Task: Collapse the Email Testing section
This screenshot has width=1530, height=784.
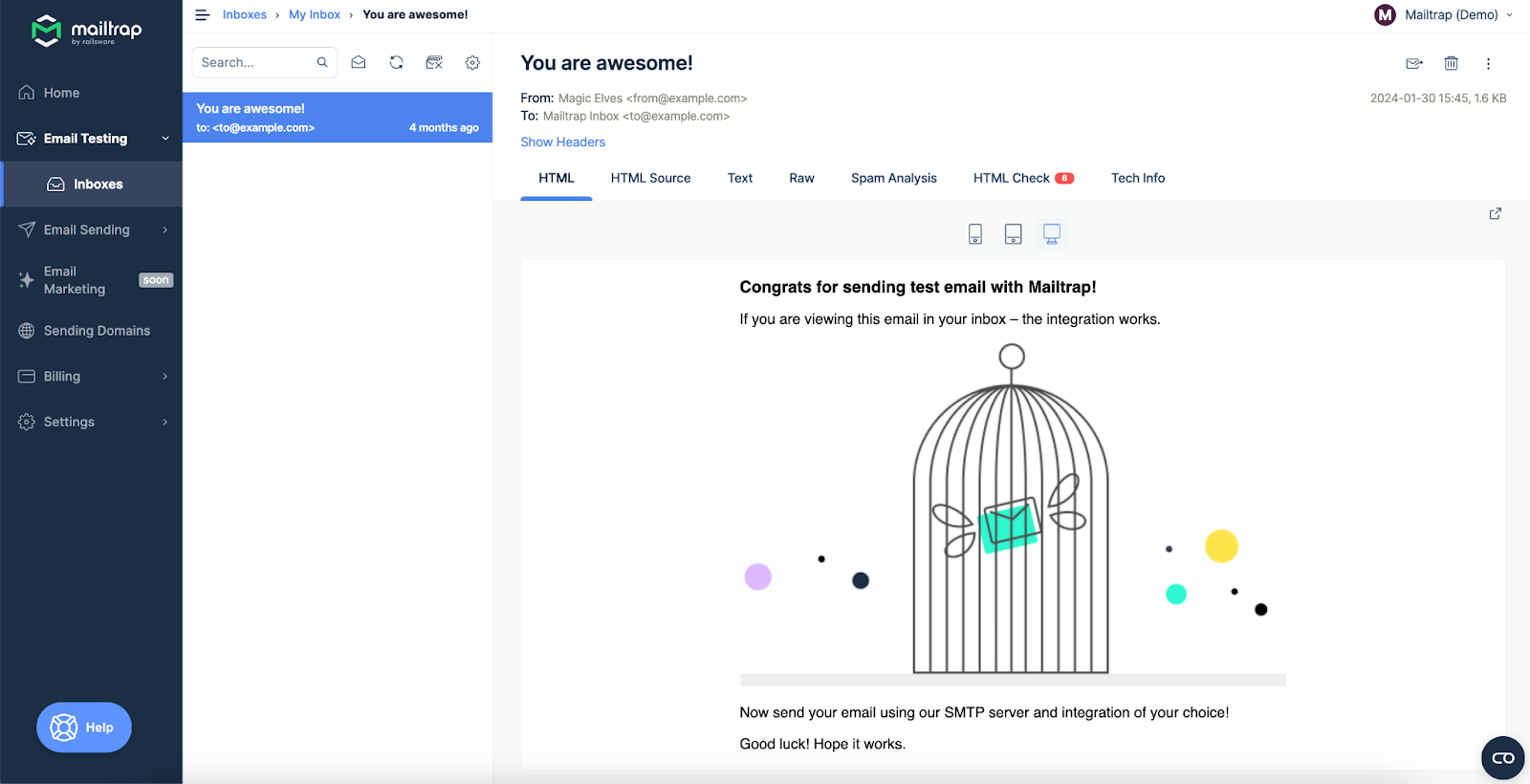Action: (x=165, y=139)
